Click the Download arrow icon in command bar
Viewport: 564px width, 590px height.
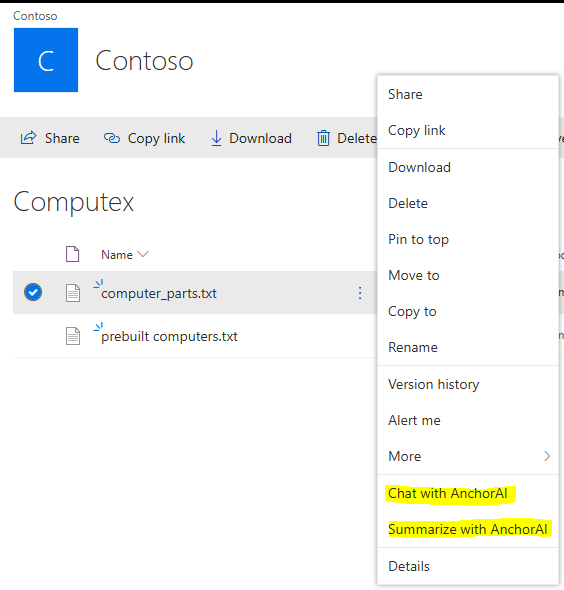(x=216, y=138)
